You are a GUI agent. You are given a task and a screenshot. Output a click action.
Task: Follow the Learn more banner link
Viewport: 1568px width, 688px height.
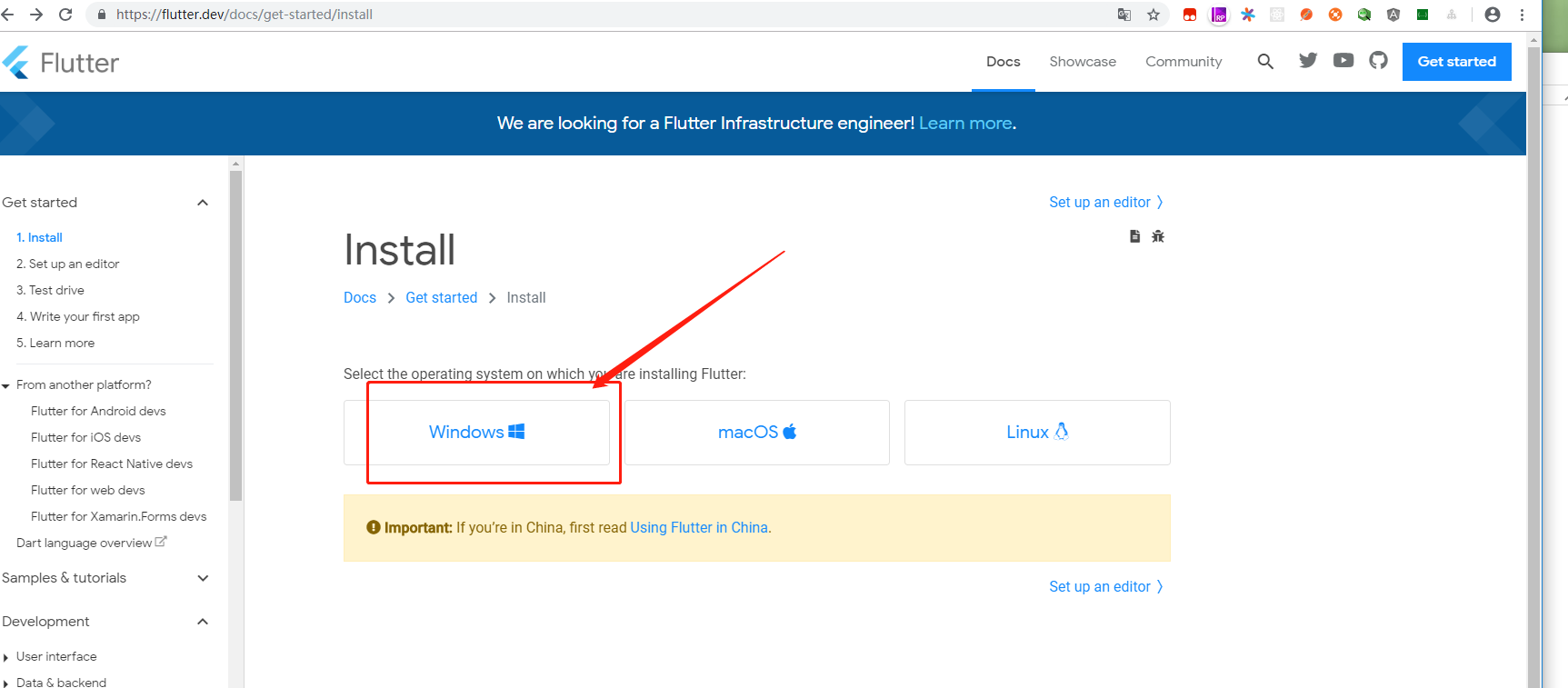[965, 123]
